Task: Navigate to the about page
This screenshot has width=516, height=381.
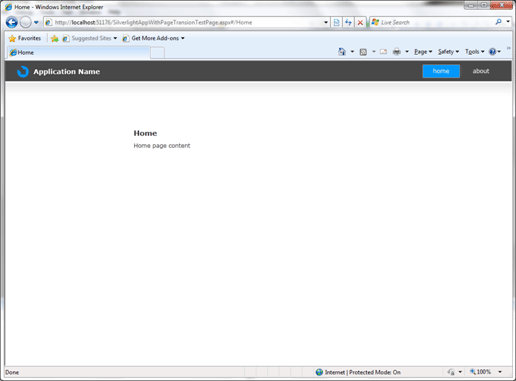Action: tap(481, 71)
